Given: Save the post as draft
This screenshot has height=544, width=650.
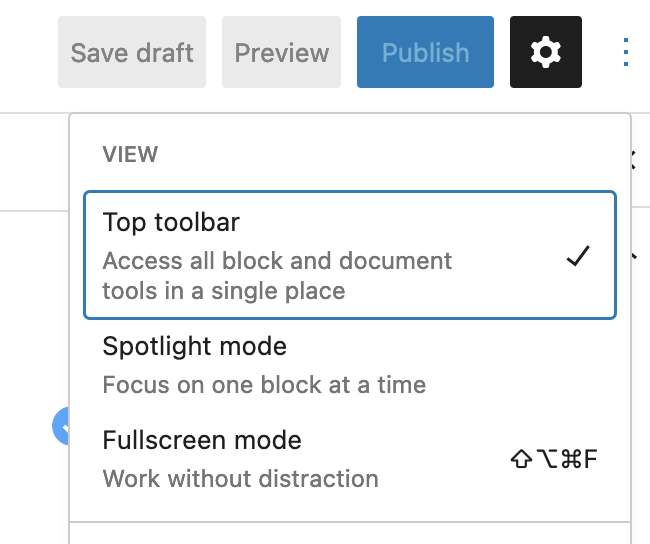Looking at the screenshot, I should (x=132, y=52).
